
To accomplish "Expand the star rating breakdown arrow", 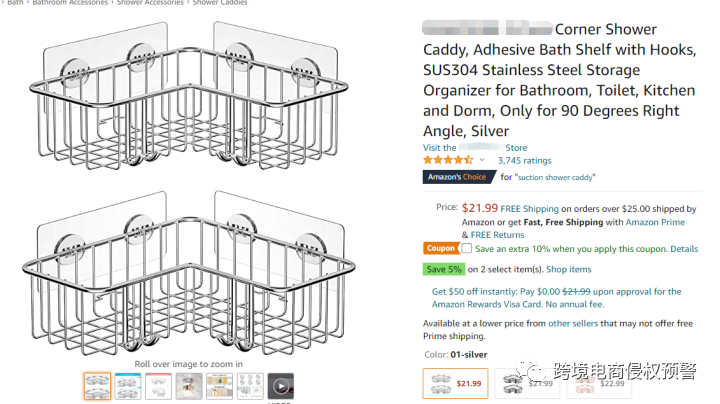I will click(482, 160).
